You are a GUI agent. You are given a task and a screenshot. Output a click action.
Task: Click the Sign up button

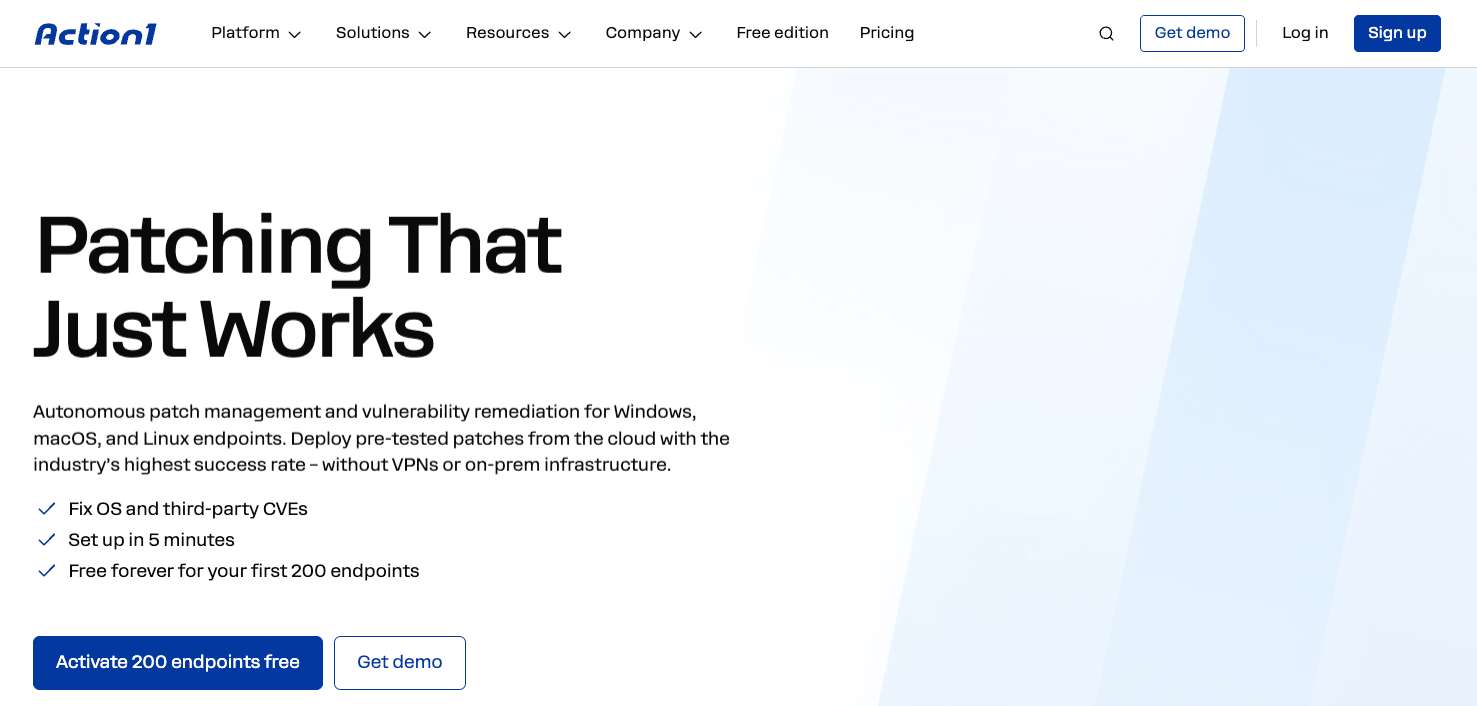[x=1397, y=33]
